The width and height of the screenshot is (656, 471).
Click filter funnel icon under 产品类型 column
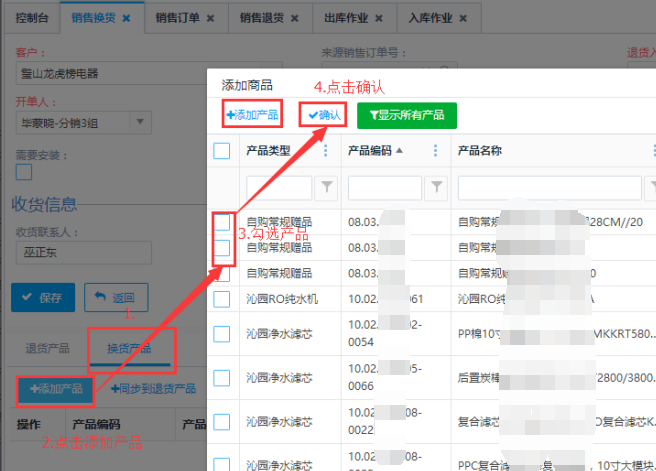click(x=327, y=188)
